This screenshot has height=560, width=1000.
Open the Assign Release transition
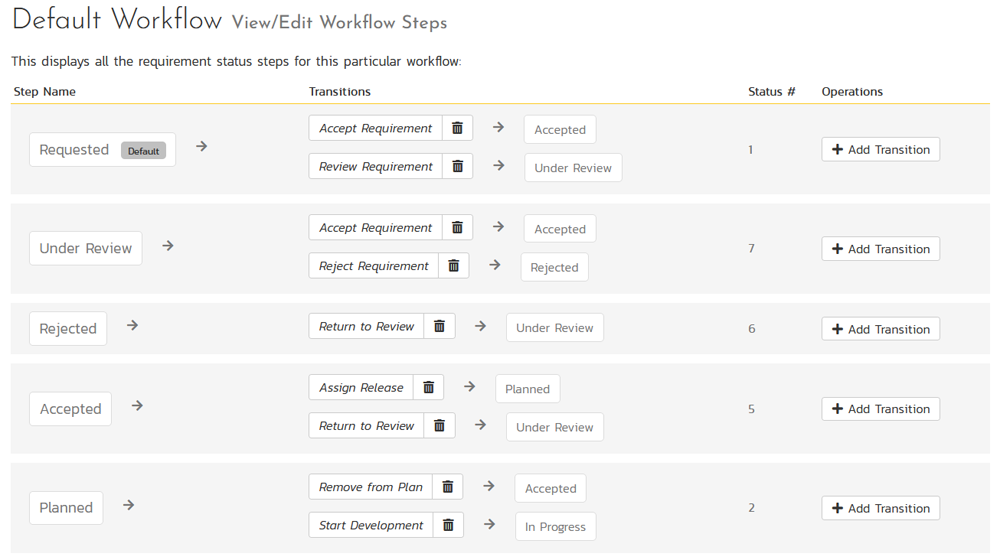[361, 388]
